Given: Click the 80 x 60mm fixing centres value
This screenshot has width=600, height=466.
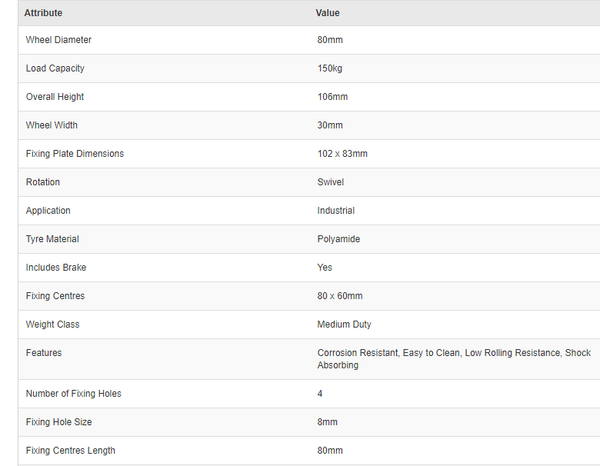Looking at the screenshot, I should [x=340, y=296].
